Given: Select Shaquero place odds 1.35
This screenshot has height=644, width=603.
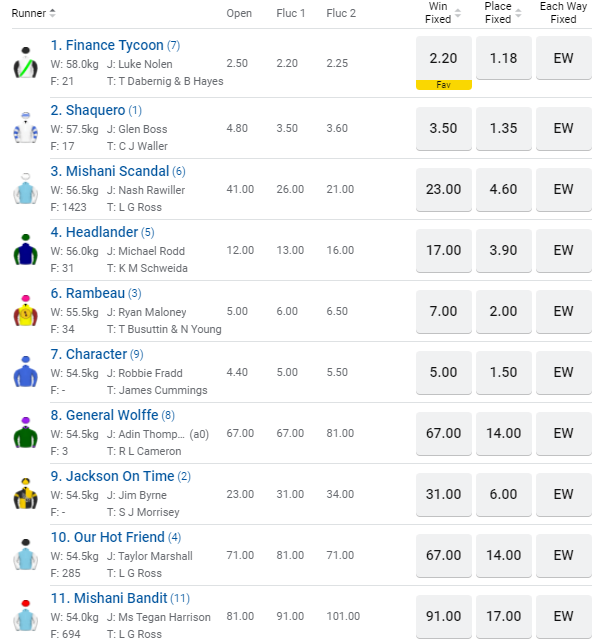Looking at the screenshot, I should point(504,128).
